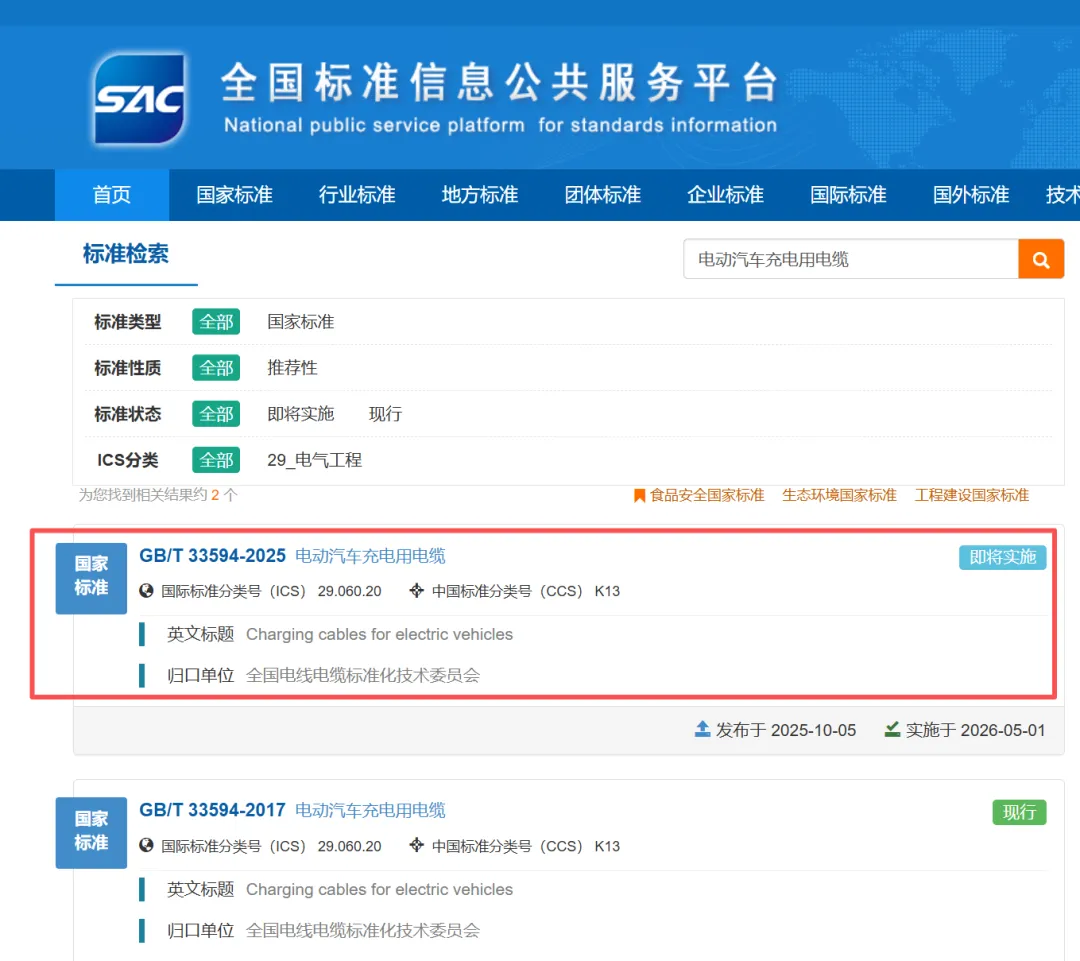1080x961 pixels.
Task: Click the SAC logo icon
Action: 140,99
